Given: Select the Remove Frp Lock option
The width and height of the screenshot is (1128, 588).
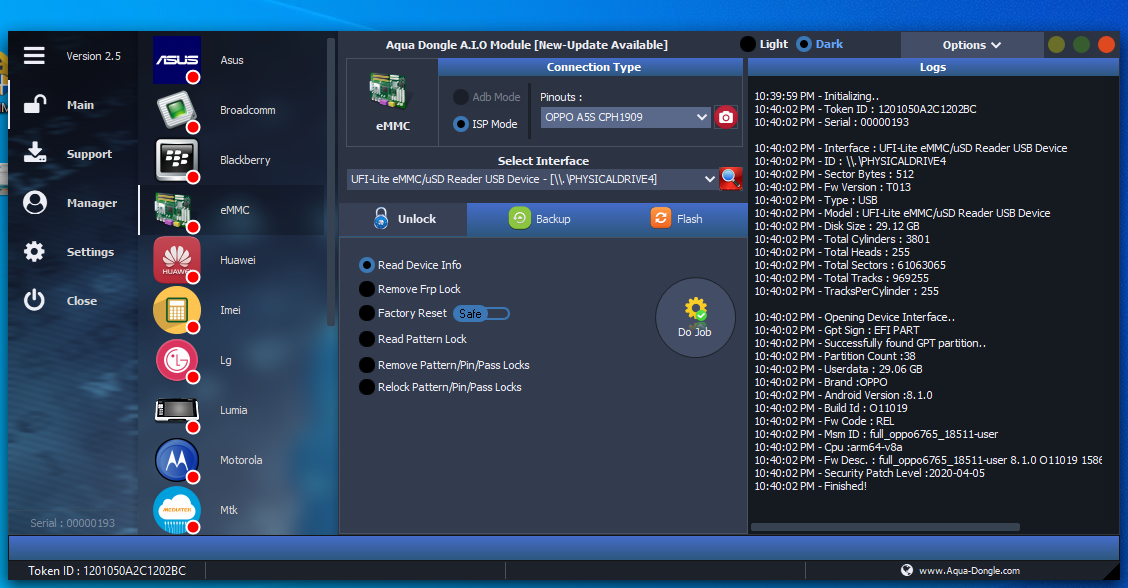Looking at the screenshot, I should (x=367, y=289).
